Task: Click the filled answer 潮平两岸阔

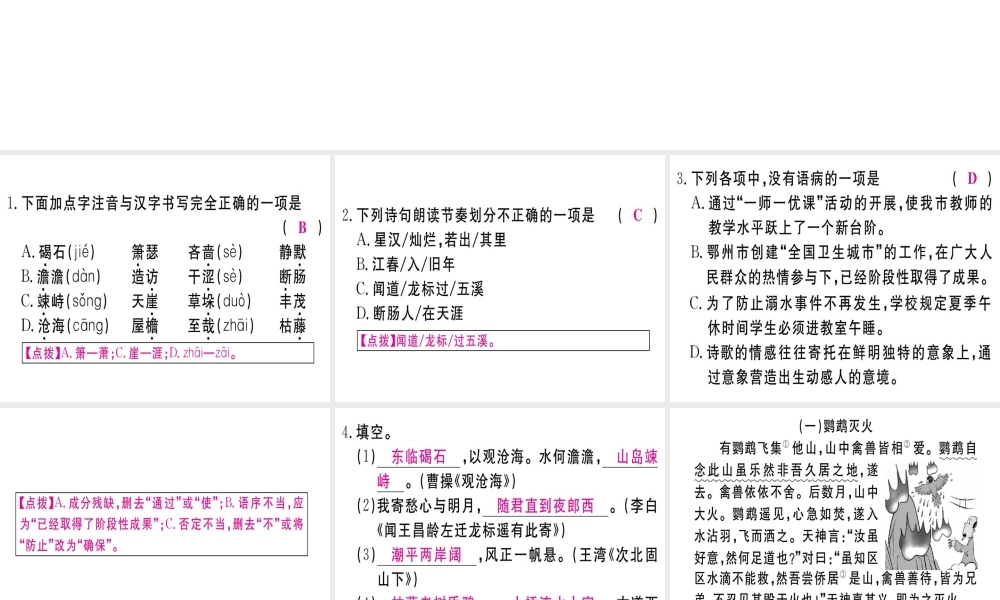Action: (426, 555)
